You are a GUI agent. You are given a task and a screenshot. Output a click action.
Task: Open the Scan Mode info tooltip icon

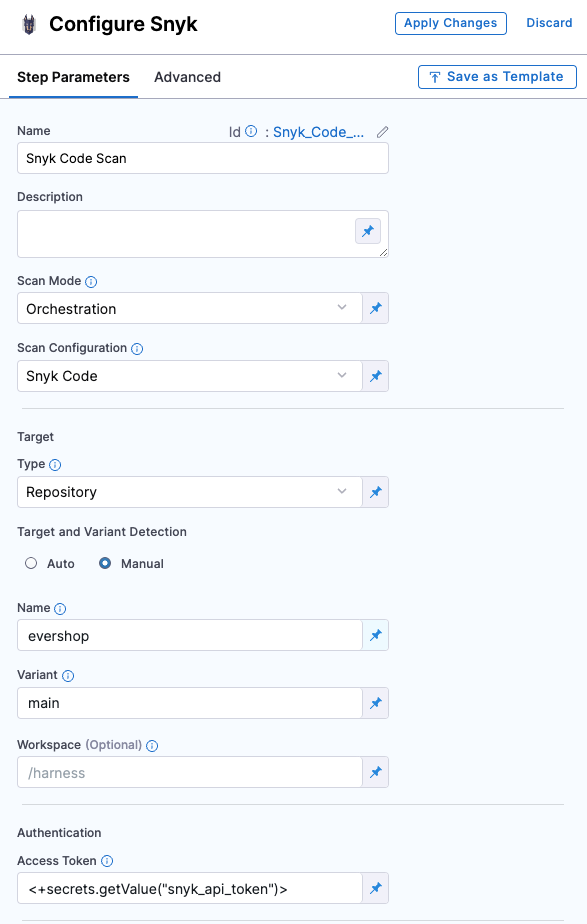tap(91, 282)
